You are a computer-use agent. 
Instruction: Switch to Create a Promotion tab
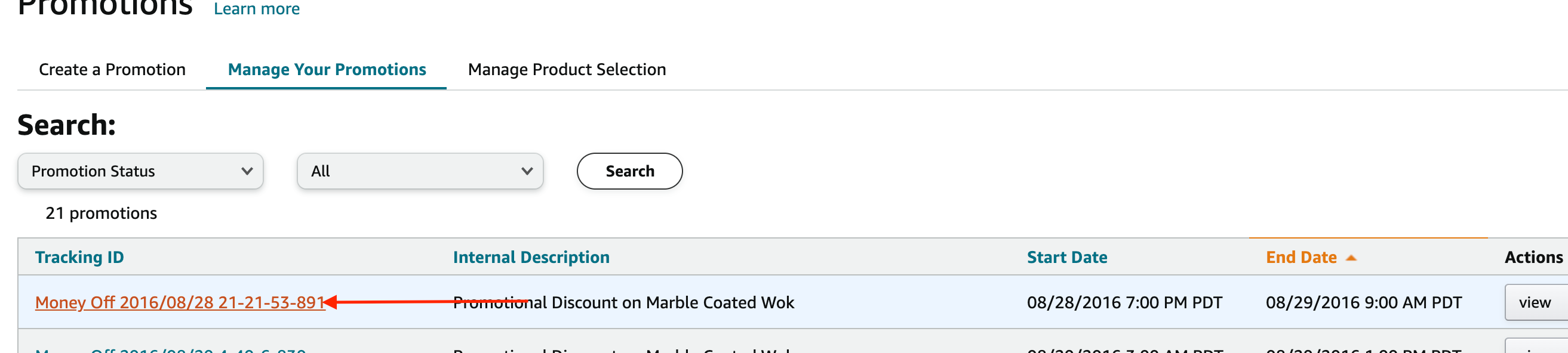[112, 70]
